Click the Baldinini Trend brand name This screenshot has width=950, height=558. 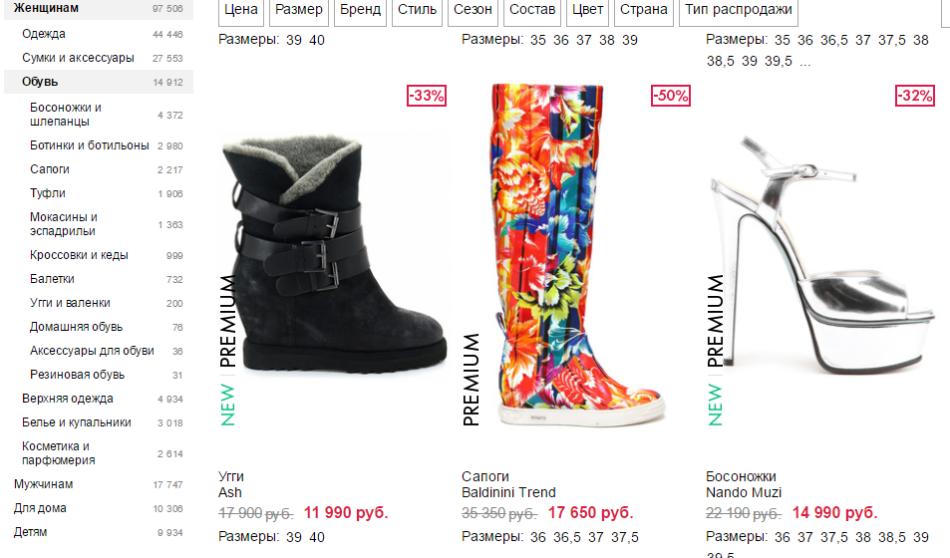(508, 493)
